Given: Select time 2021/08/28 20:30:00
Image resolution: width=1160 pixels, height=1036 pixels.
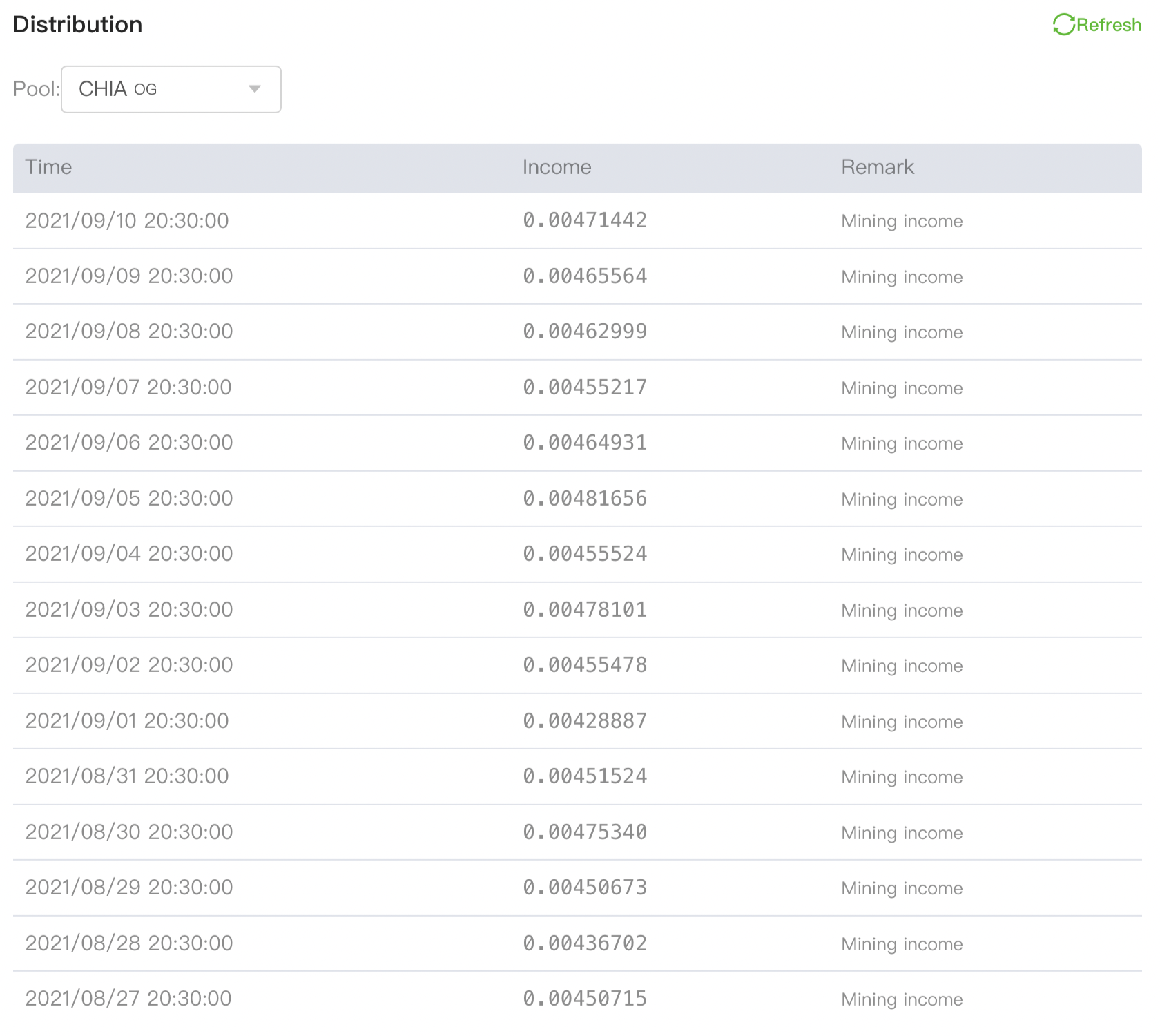Looking at the screenshot, I should coord(129,943).
